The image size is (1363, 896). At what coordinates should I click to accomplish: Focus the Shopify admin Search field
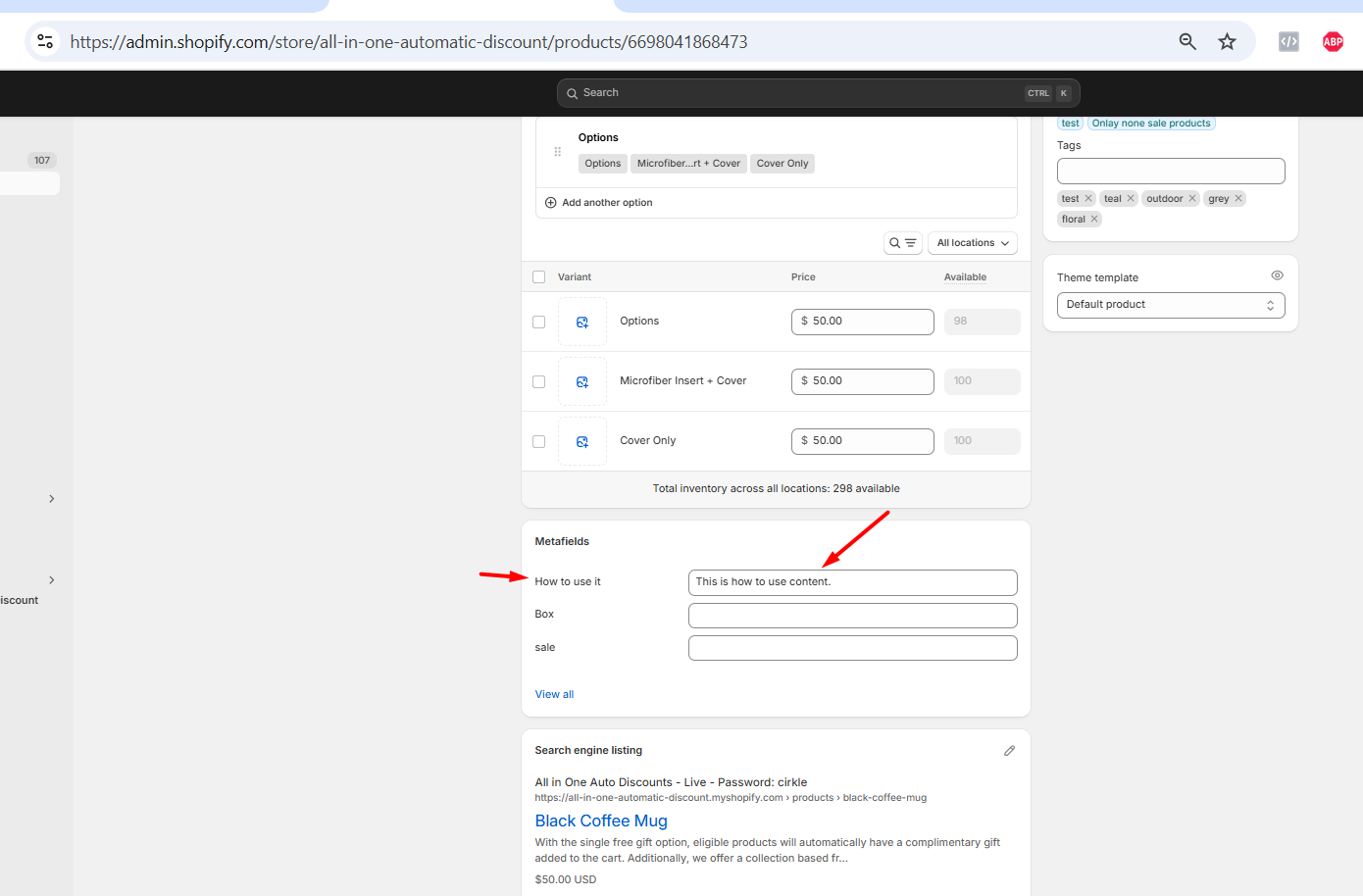(x=819, y=93)
